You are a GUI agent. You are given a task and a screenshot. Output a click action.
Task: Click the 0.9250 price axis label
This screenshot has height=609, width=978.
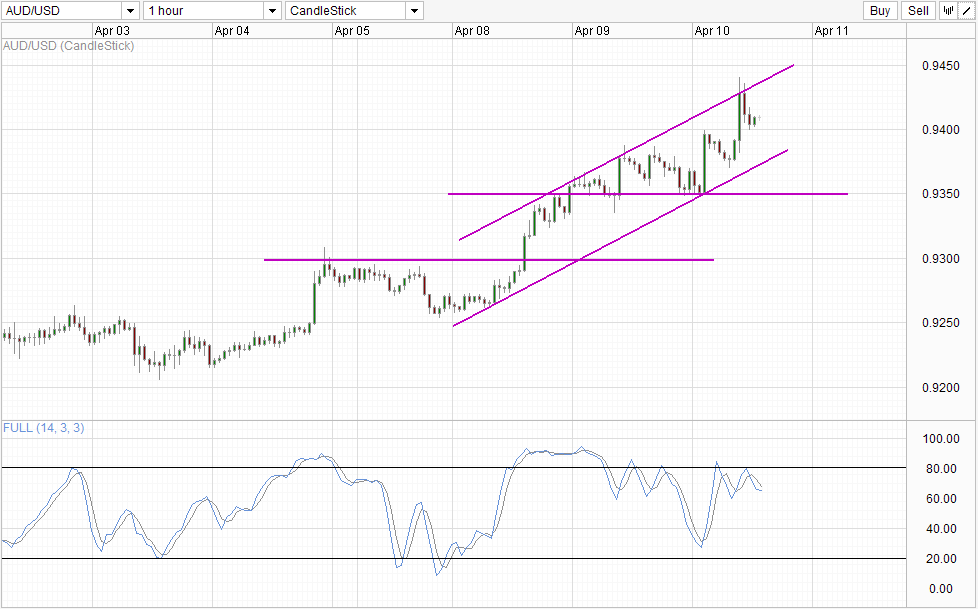[x=941, y=323]
